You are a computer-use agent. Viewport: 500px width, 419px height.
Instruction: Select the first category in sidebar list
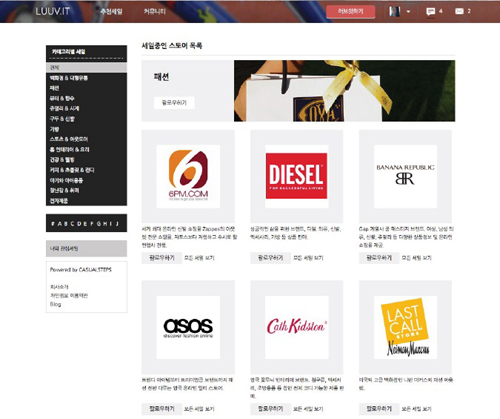click(86, 68)
